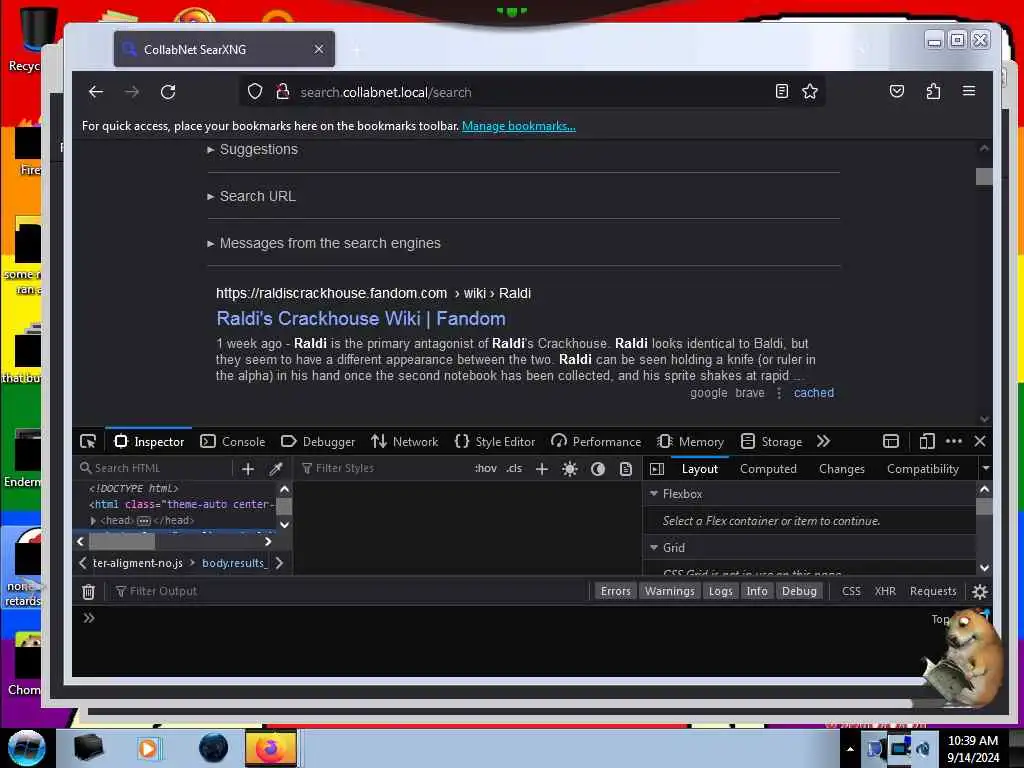Image resolution: width=1024 pixels, height=768 pixels.
Task: Toggle XHR filter in console
Action: pyautogui.click(x=885, y=591)
